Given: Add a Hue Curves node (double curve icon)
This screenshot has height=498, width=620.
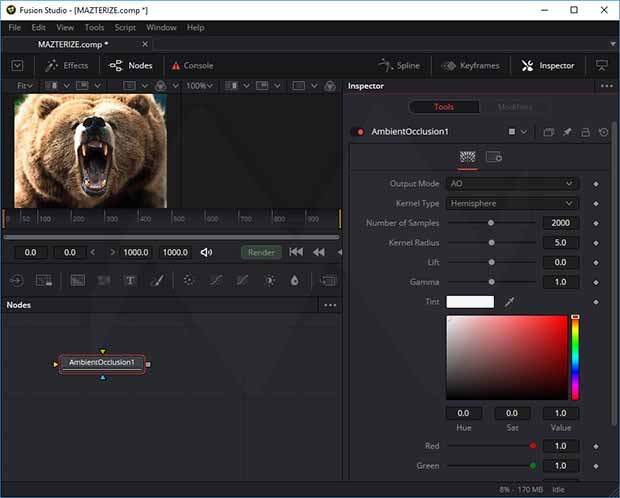Looking at the screenshot, I should point(242,280).
